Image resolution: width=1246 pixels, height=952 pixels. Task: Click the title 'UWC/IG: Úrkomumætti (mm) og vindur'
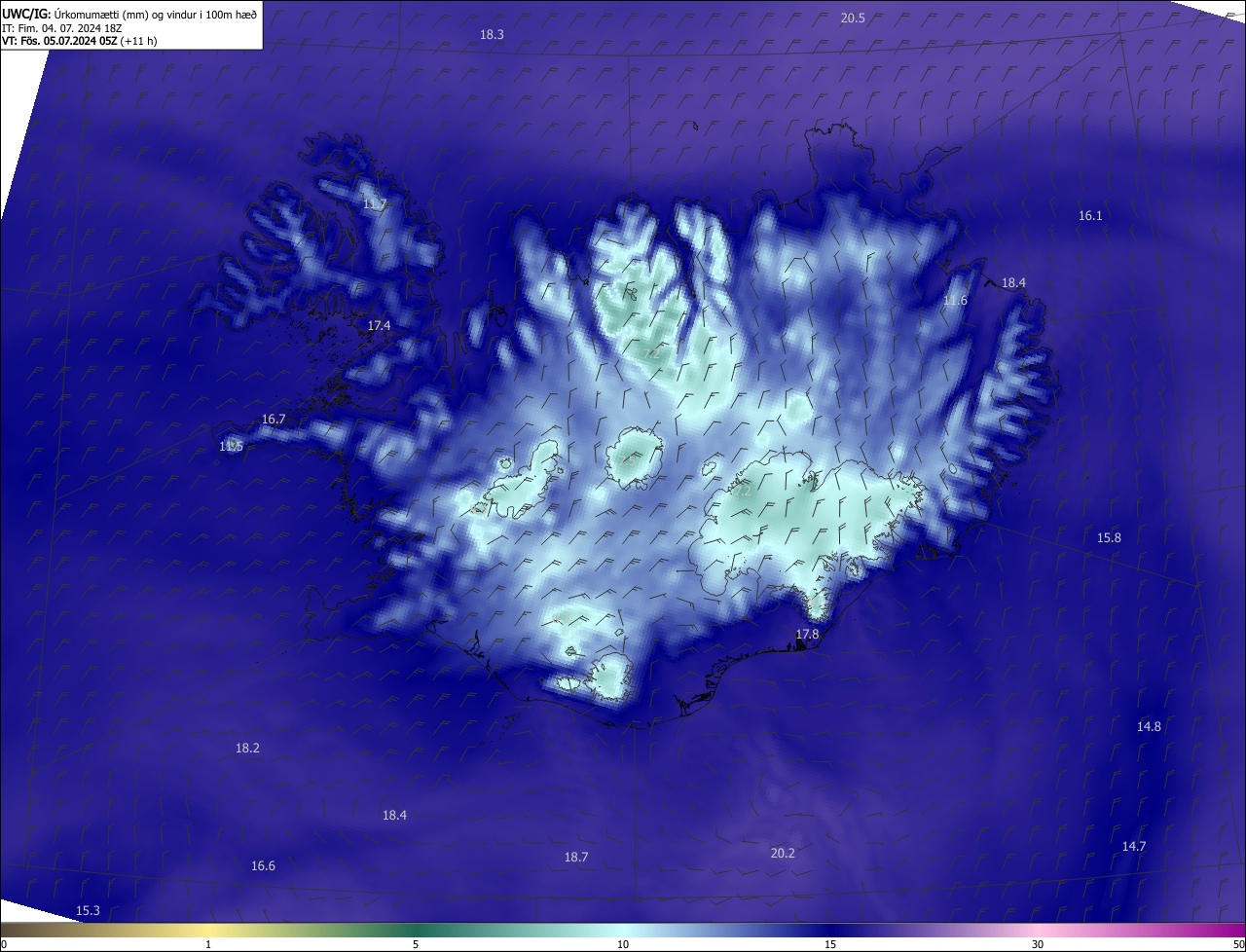(128, 14)
